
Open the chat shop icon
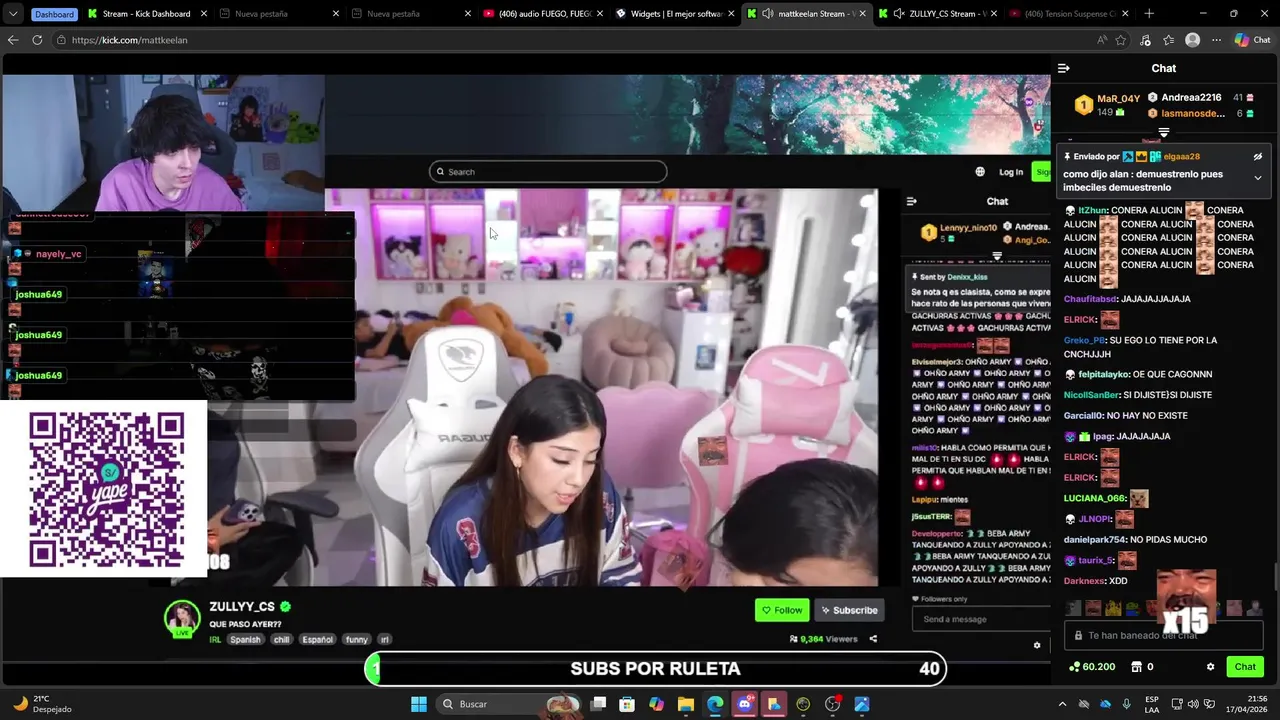(x=1136, y=667)
